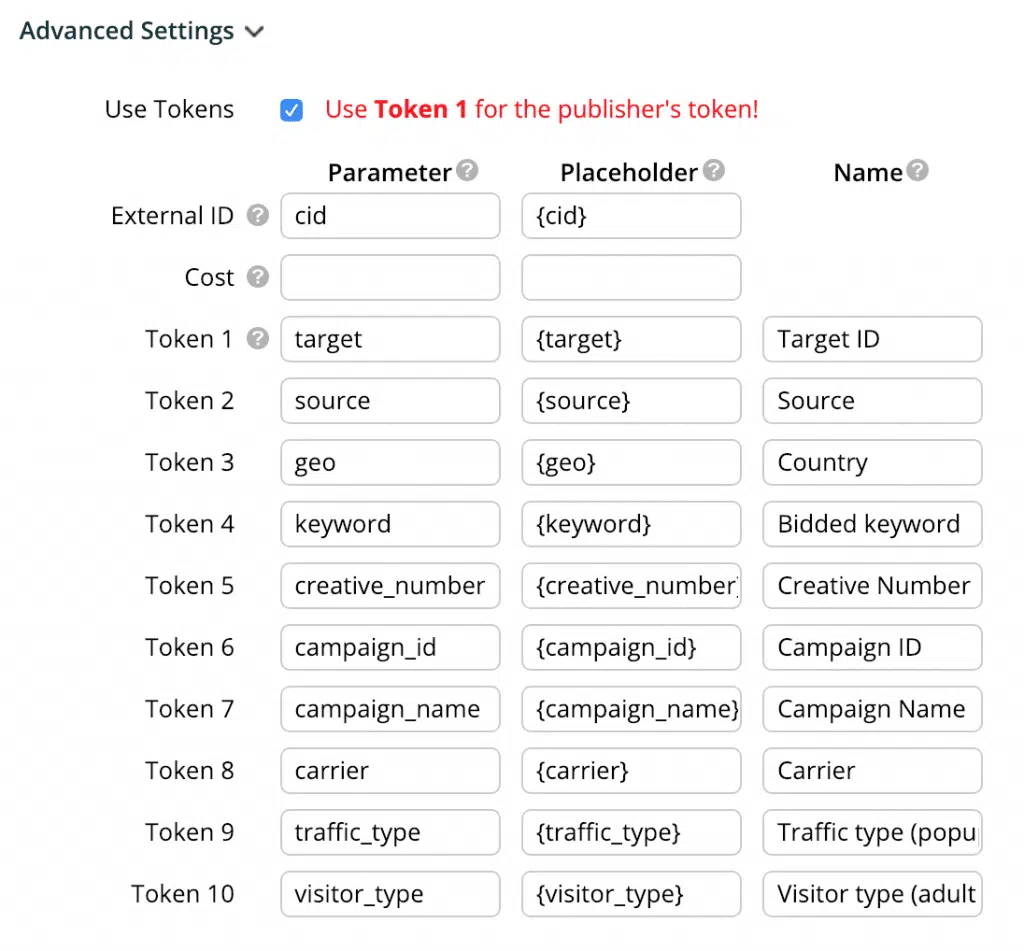Viewport: 1024px width, 951px height.
Task: Collapse the Advanced Settings section
Action: click(255, 32)
